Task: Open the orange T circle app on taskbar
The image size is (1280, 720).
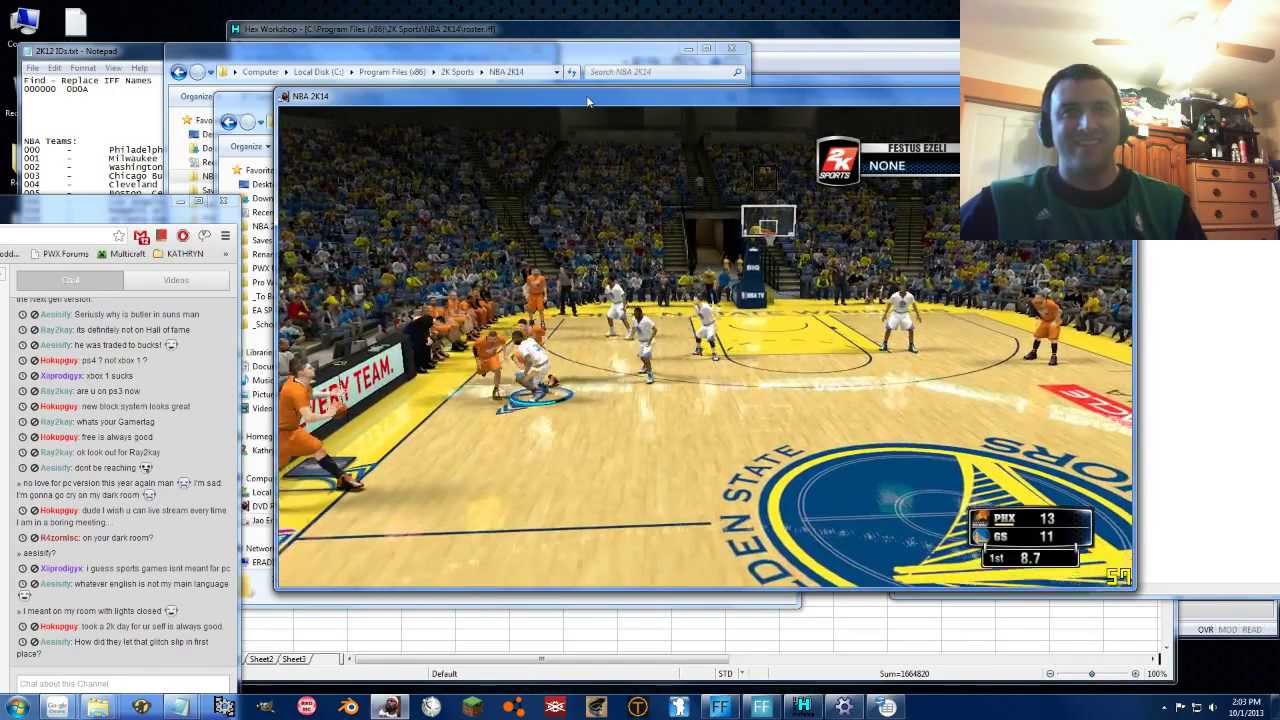Action: (x=638, y=708)
